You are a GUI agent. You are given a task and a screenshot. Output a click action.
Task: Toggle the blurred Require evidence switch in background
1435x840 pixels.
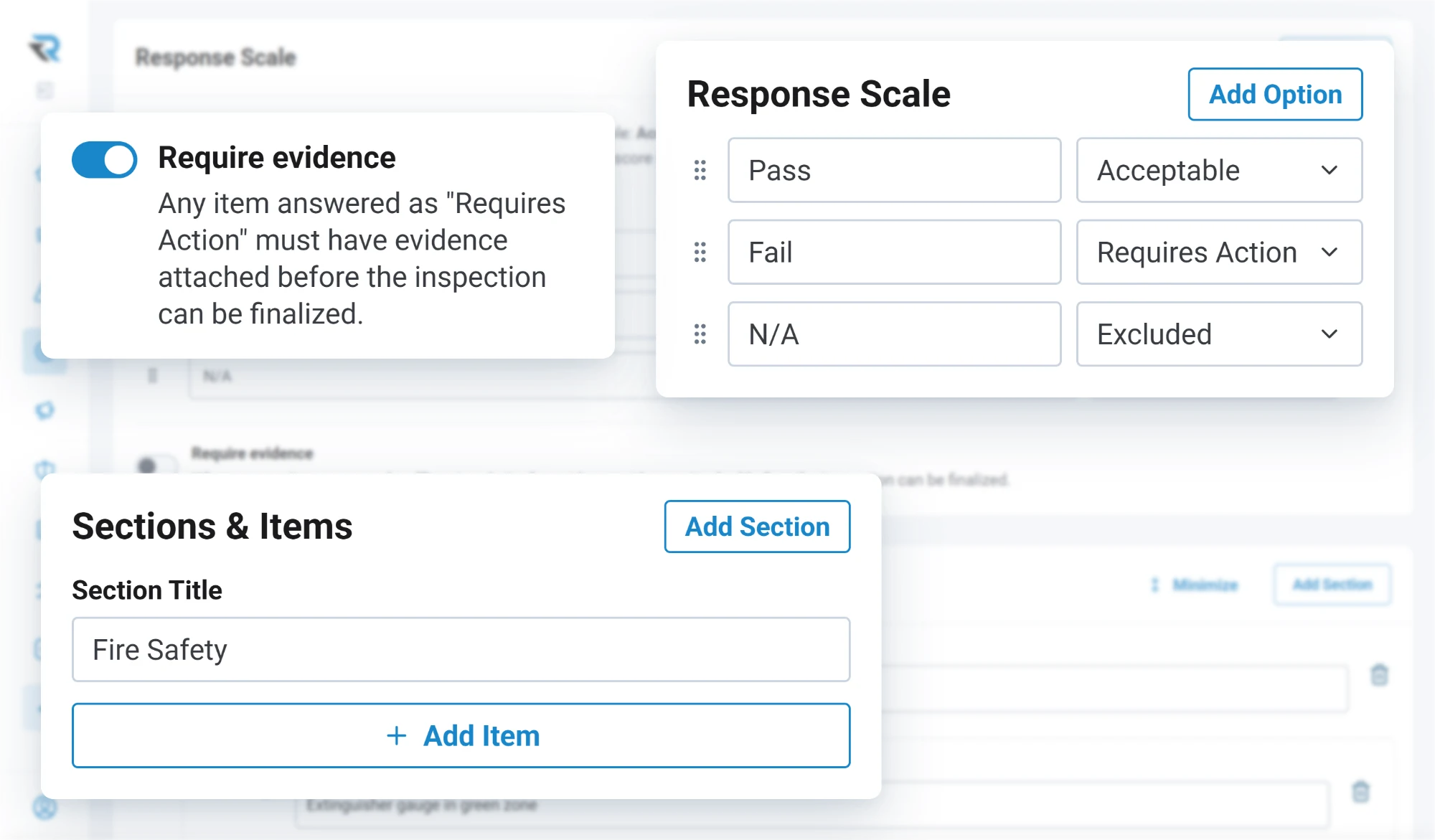tap(156, 465)
